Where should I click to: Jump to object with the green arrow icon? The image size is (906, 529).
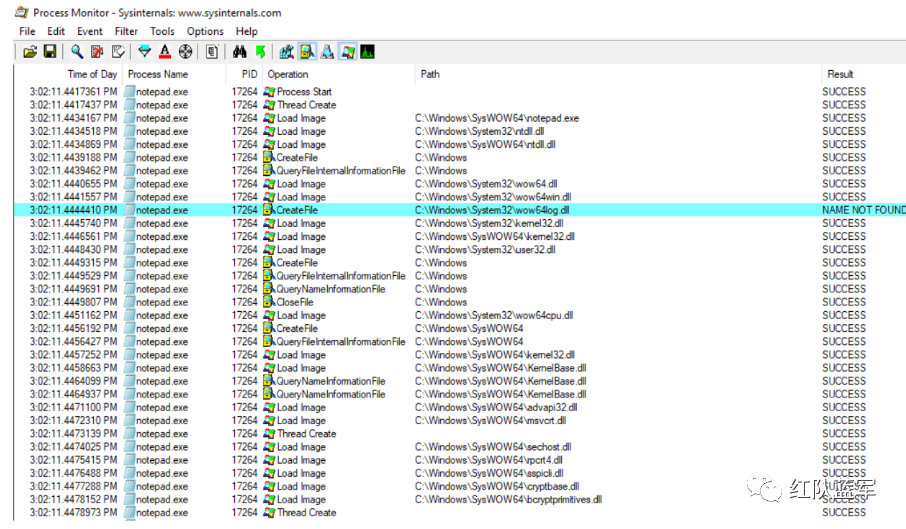click(261, 52)
